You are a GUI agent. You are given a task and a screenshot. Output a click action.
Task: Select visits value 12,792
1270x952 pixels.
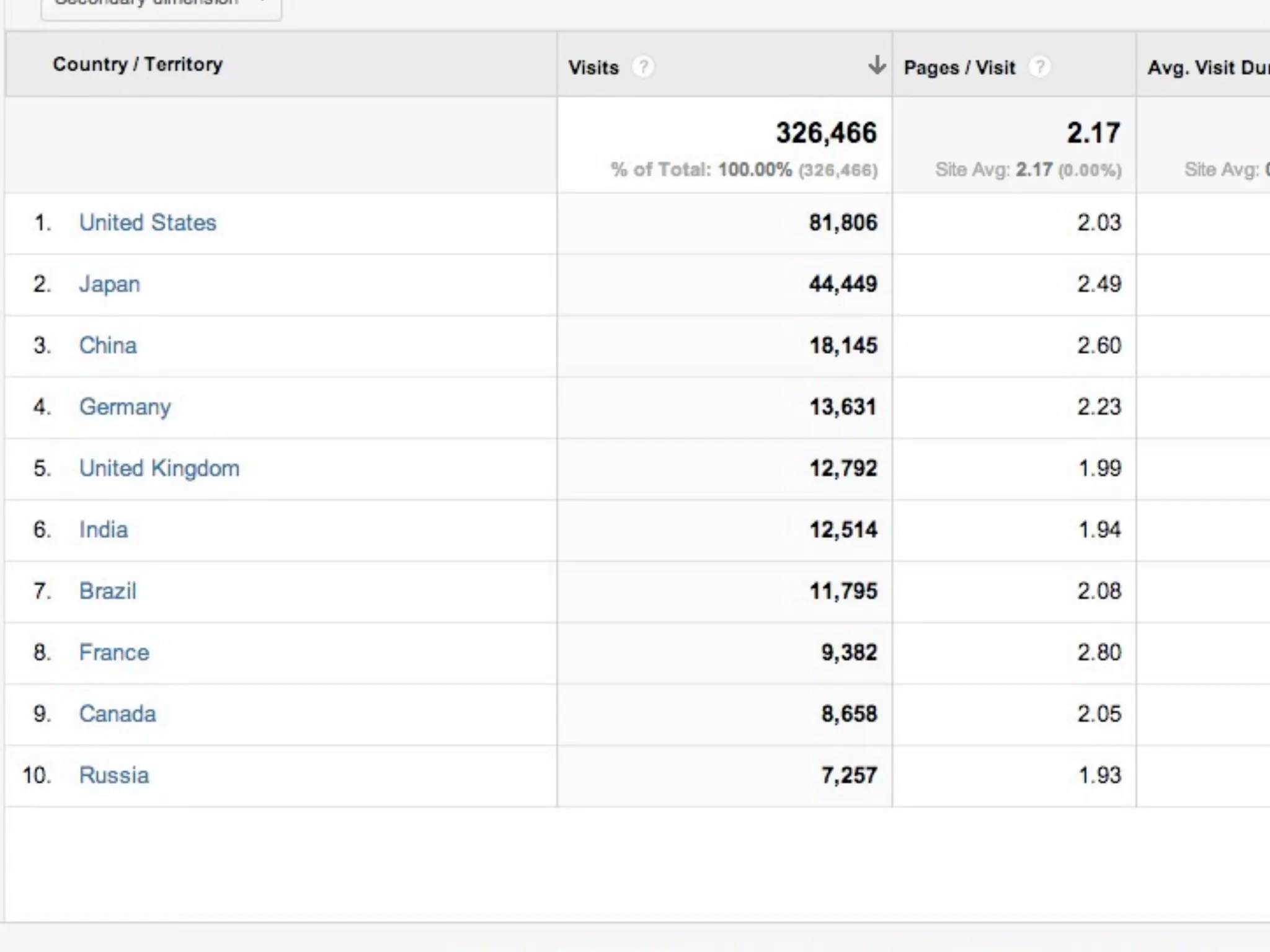[843, 468]
